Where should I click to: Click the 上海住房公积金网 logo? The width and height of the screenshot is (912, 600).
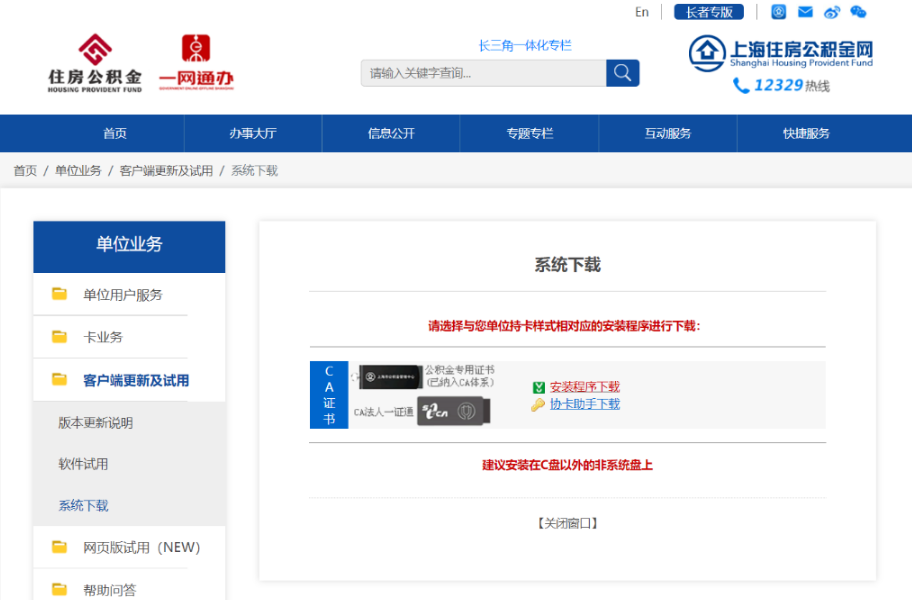tap(781, 52)
